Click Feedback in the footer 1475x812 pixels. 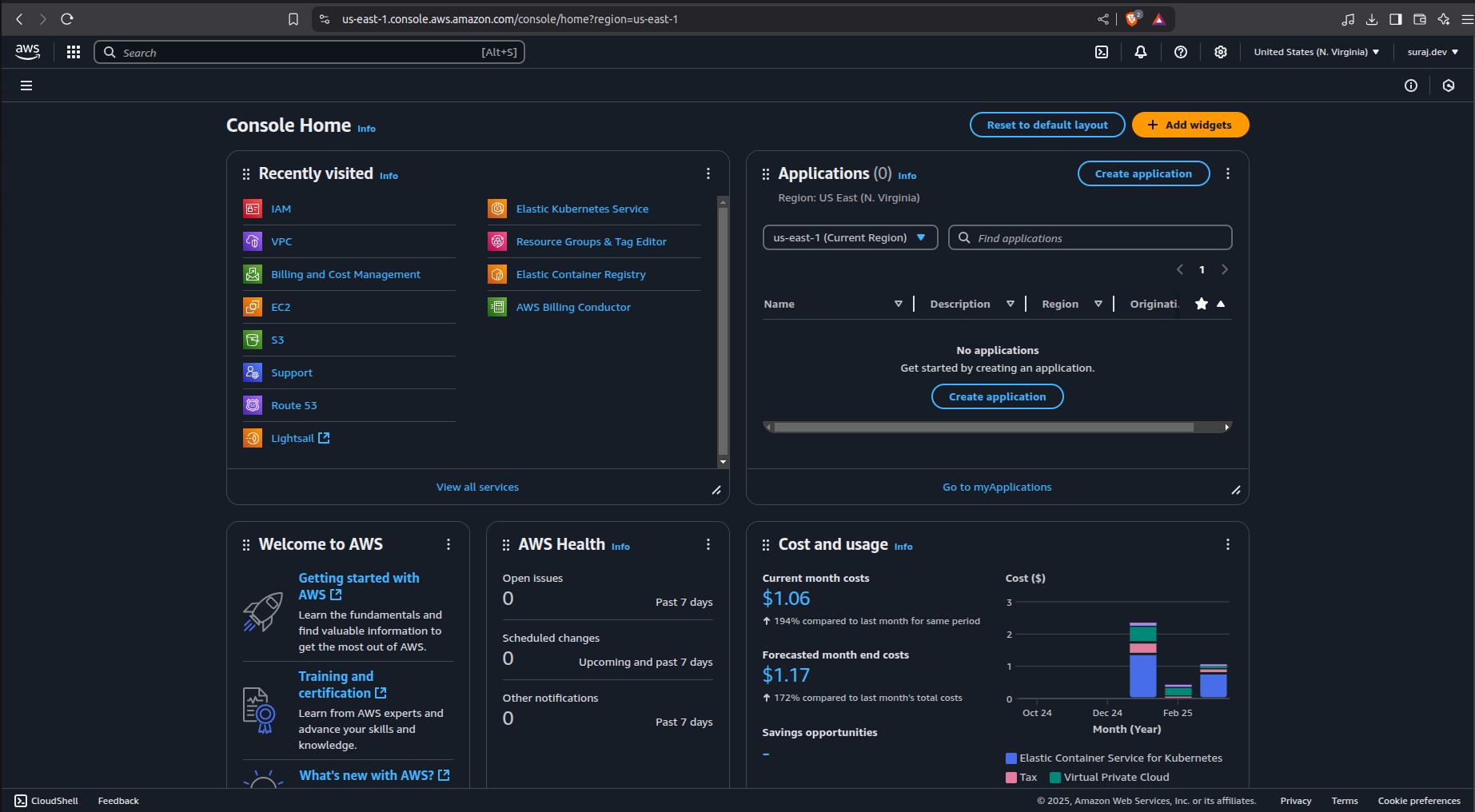coord(118,801)
